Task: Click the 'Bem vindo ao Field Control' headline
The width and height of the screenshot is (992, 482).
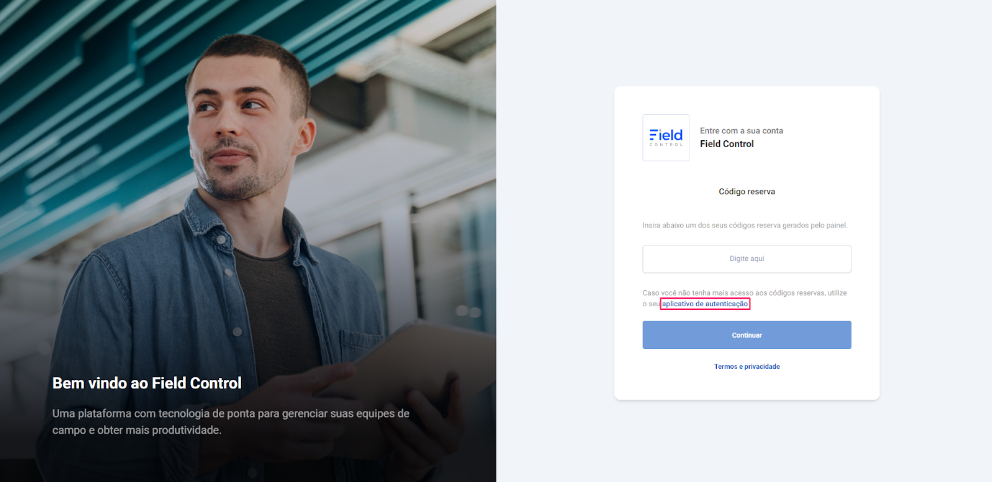Action: coord(147,383)
